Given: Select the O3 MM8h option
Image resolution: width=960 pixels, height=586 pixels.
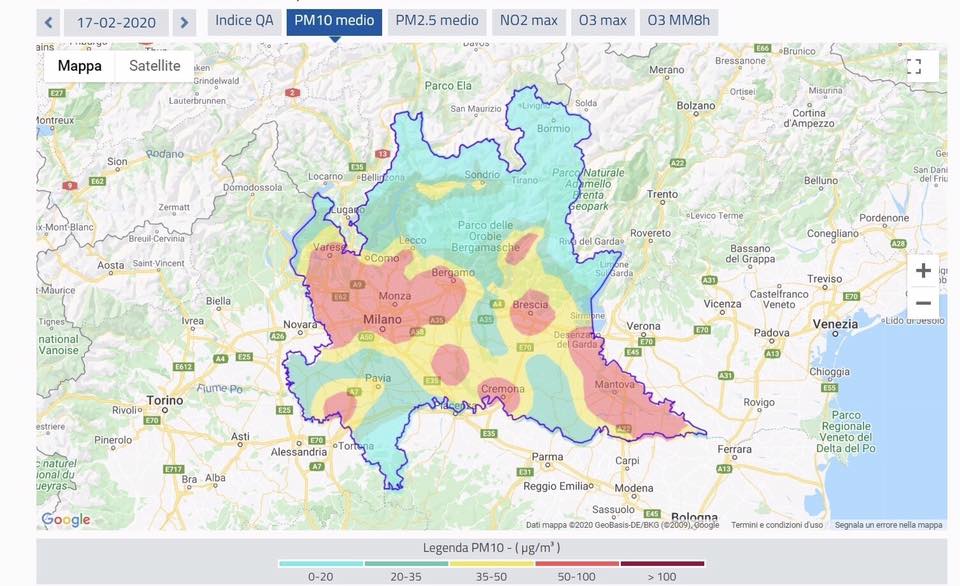Looking at the screenshot, I should (x=679, y=20).
